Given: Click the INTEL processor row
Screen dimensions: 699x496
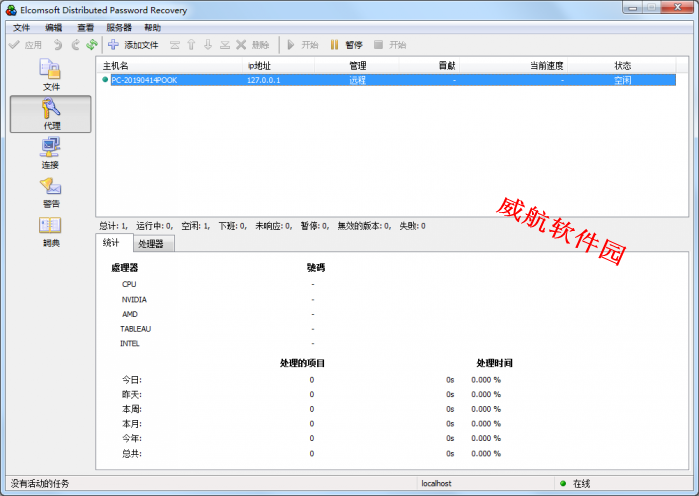Looking at the screenshot, I should [x=130, y=344].
